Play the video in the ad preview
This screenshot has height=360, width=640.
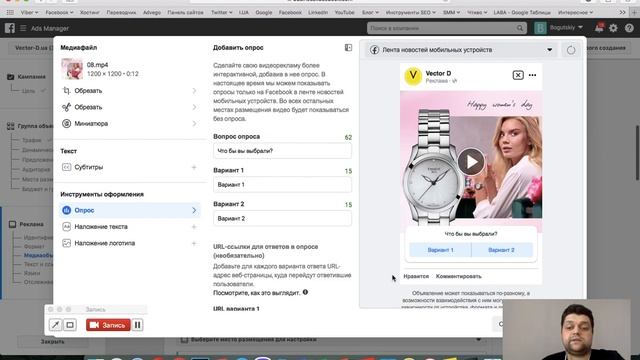click(471, 162)
